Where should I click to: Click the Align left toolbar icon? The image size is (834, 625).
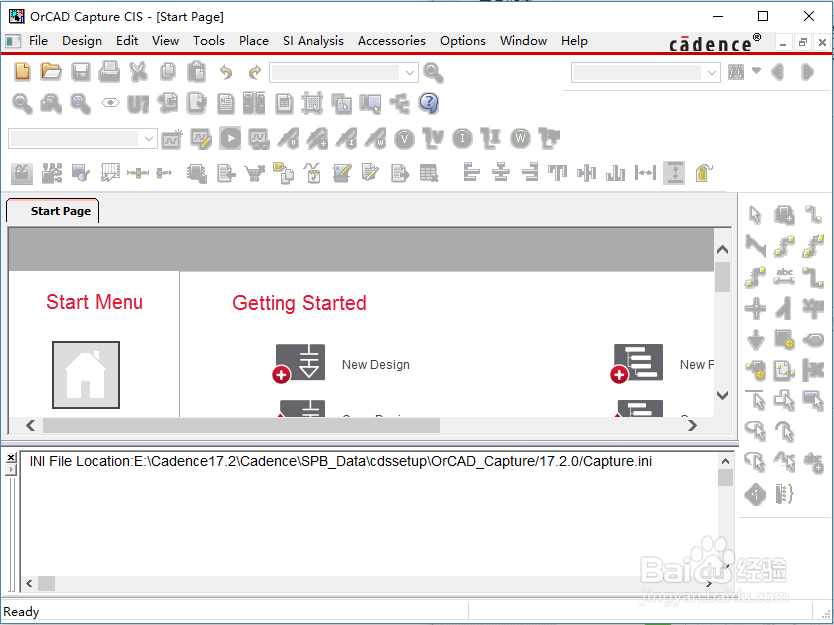pos(471,172)
